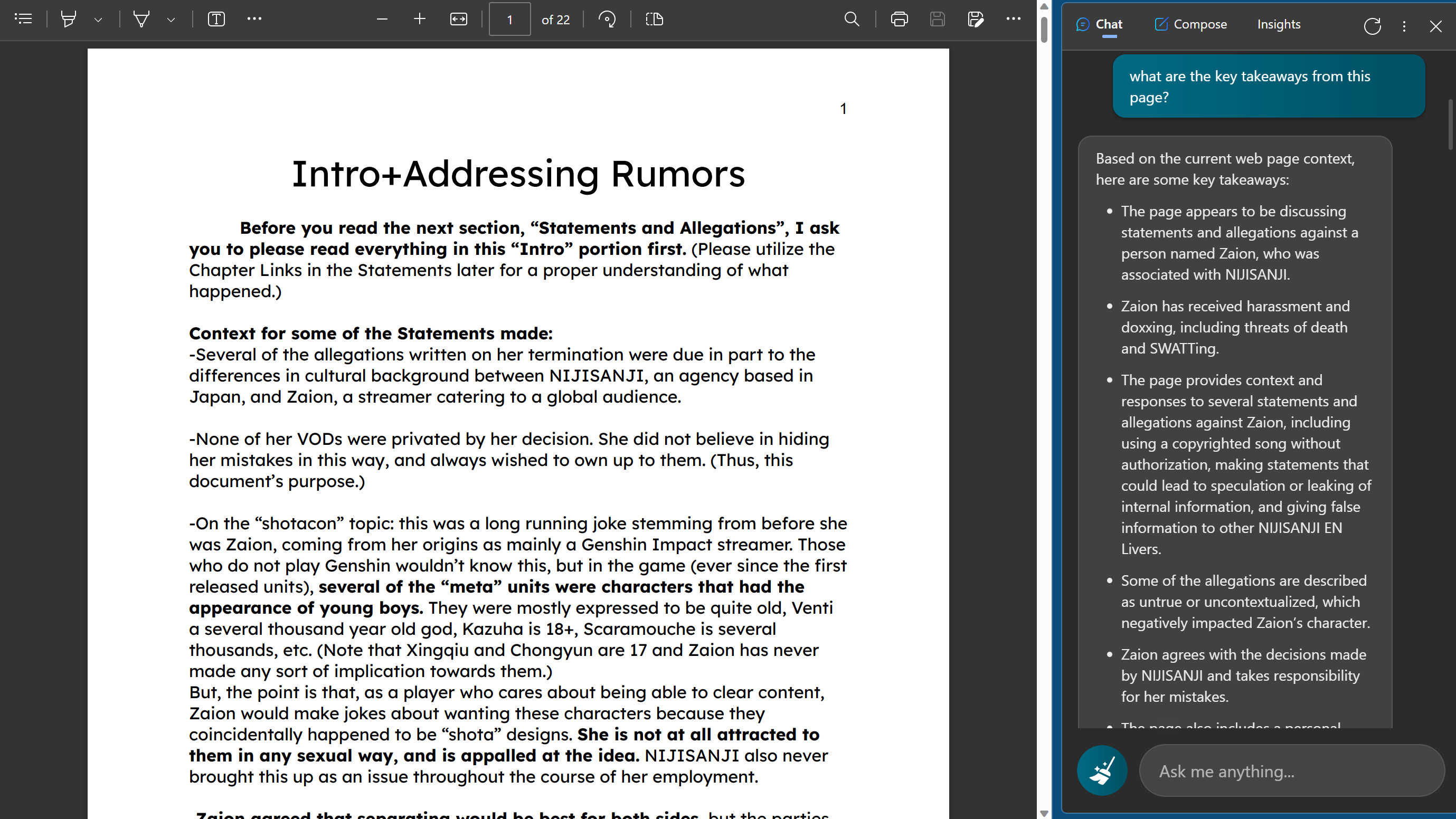Rotate the PDF page
Viewport: 1456px width, 819px height.
point(607,19)
